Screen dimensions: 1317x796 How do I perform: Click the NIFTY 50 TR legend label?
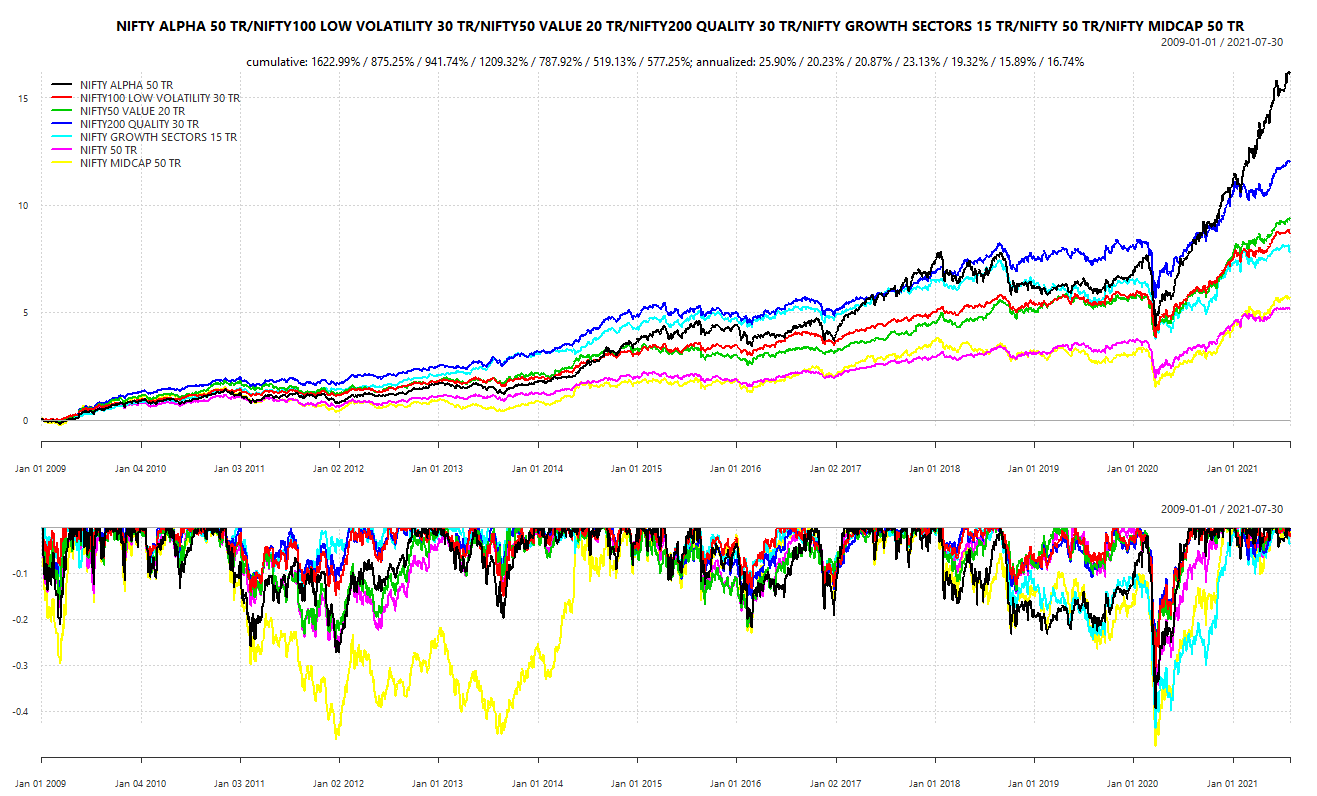coord(109,150)
